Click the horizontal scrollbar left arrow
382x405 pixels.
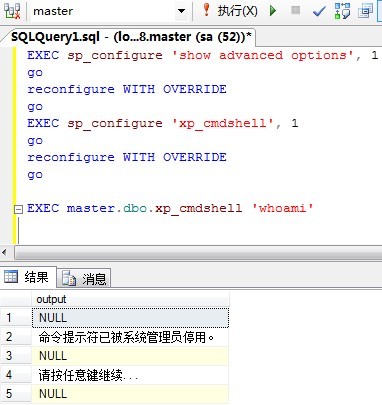(x=4, y=253)
